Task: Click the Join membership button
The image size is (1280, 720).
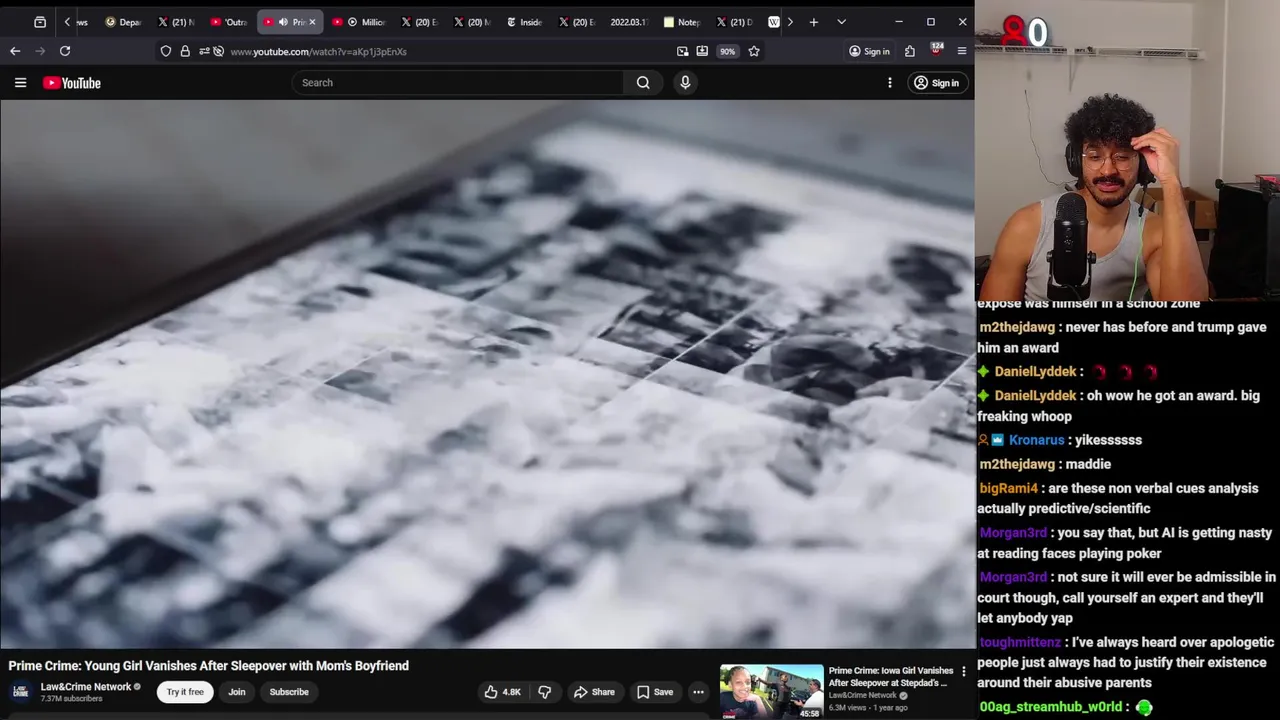Action: tap(237, 692)
